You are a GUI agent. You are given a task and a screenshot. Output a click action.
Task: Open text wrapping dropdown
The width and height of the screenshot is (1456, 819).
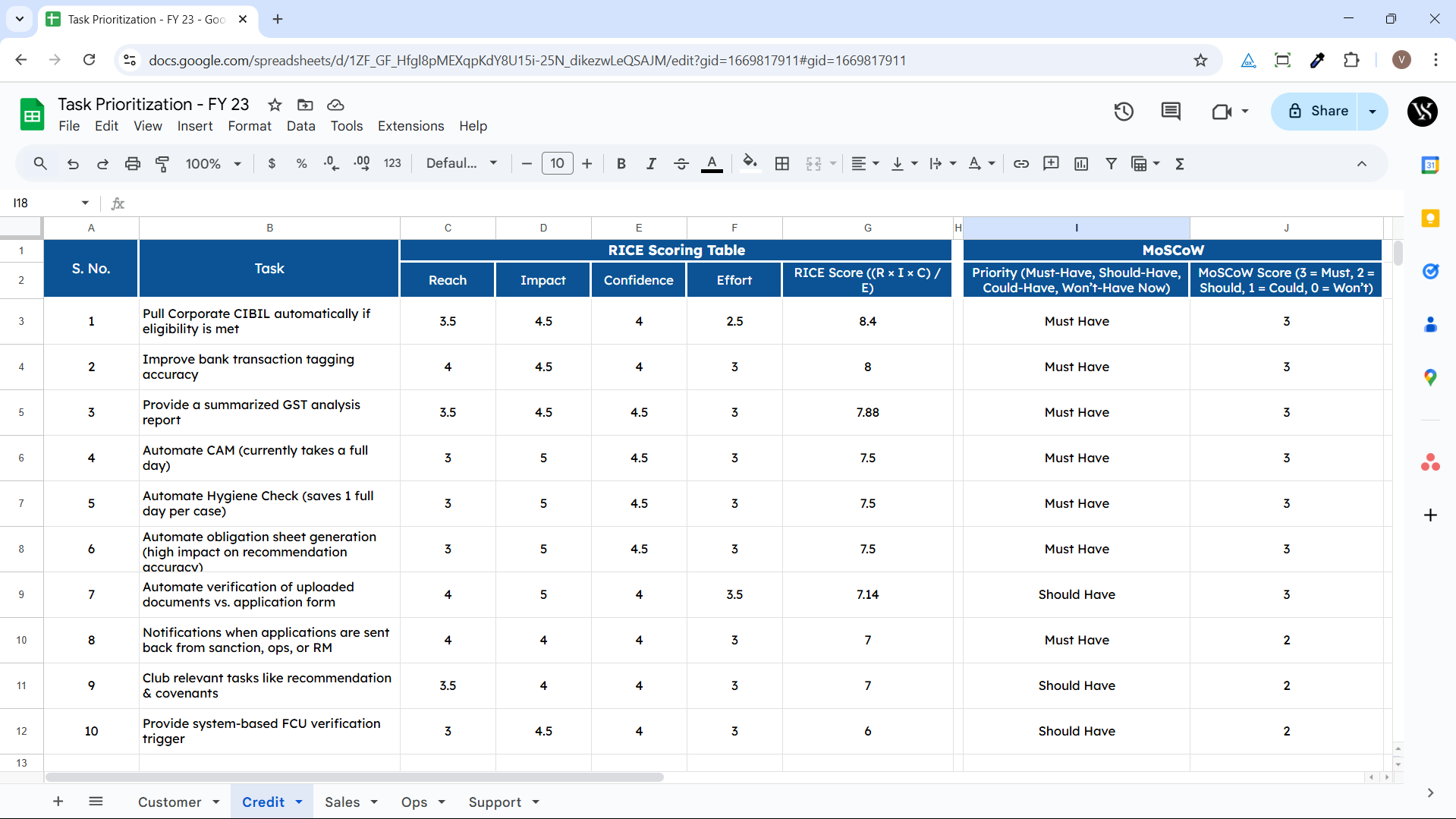click(x=943, y=163)
